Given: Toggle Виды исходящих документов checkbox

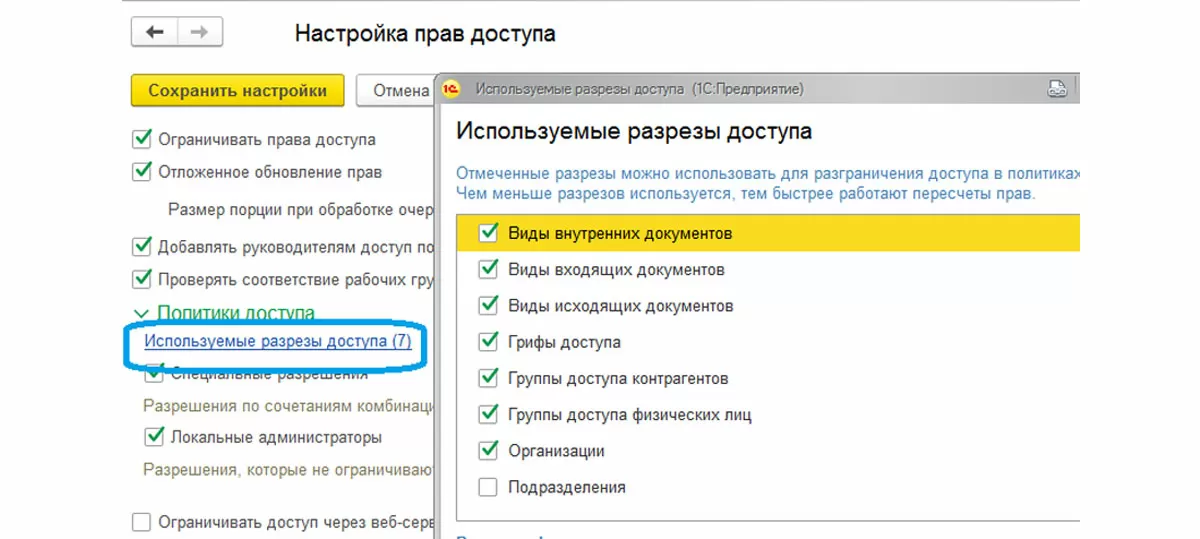Looking at the screenshot, I should point(488,305).
